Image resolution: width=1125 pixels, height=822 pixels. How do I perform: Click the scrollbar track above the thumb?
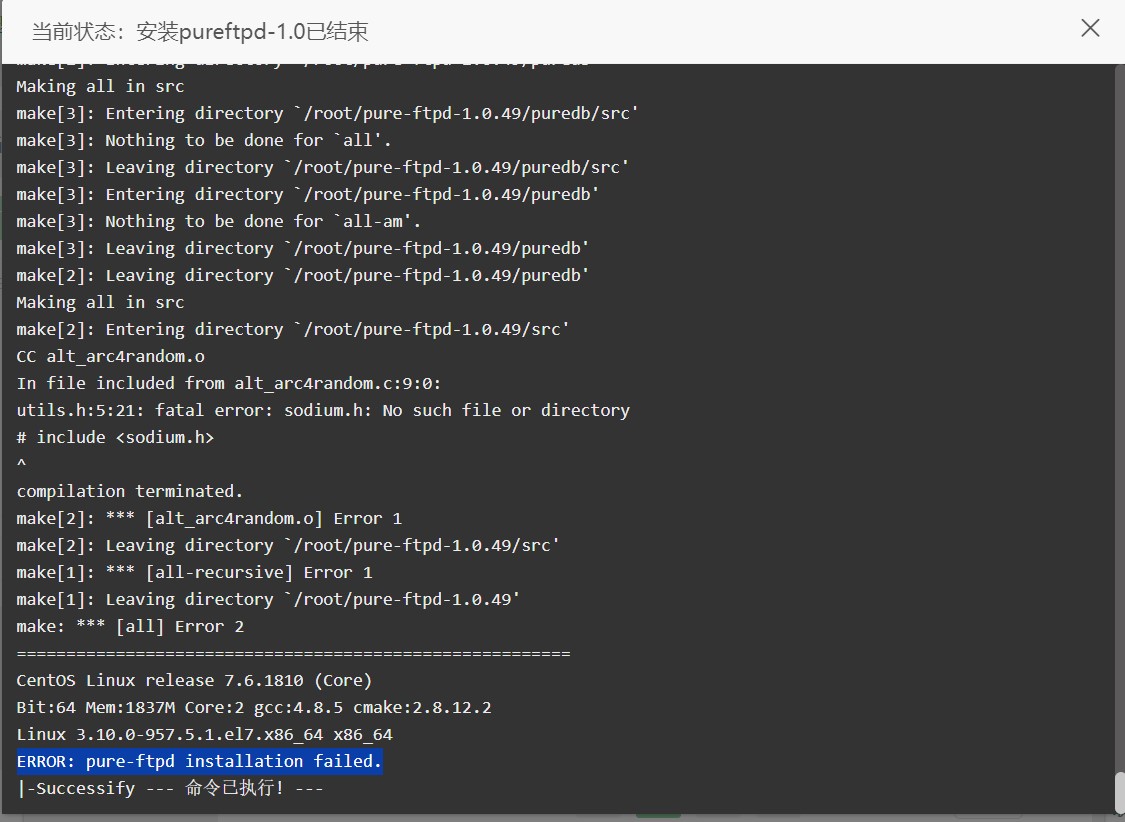pyautogui.click(x=1119, y=418)
